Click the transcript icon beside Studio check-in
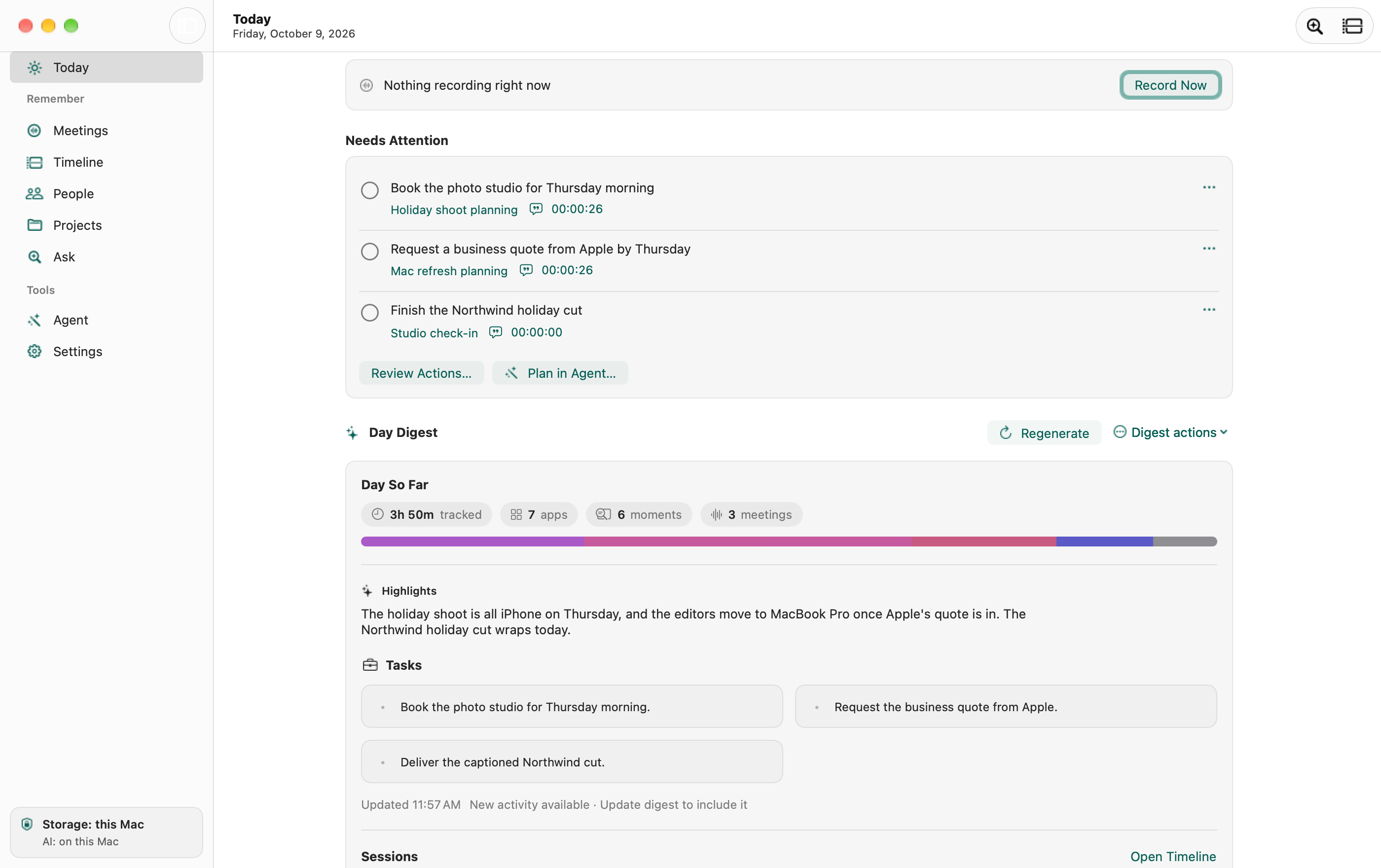Screen dimensions: 1381x868 point(496,332)
